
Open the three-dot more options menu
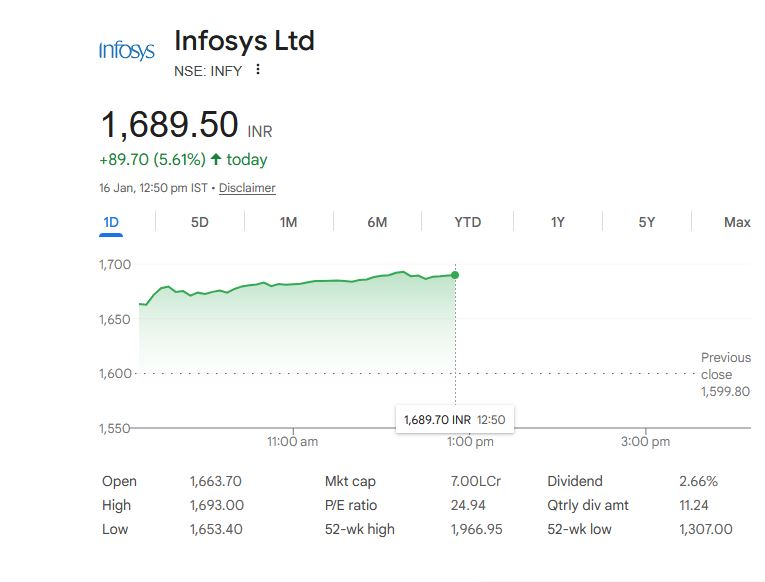pyautogui.click(x=258, y=70)
